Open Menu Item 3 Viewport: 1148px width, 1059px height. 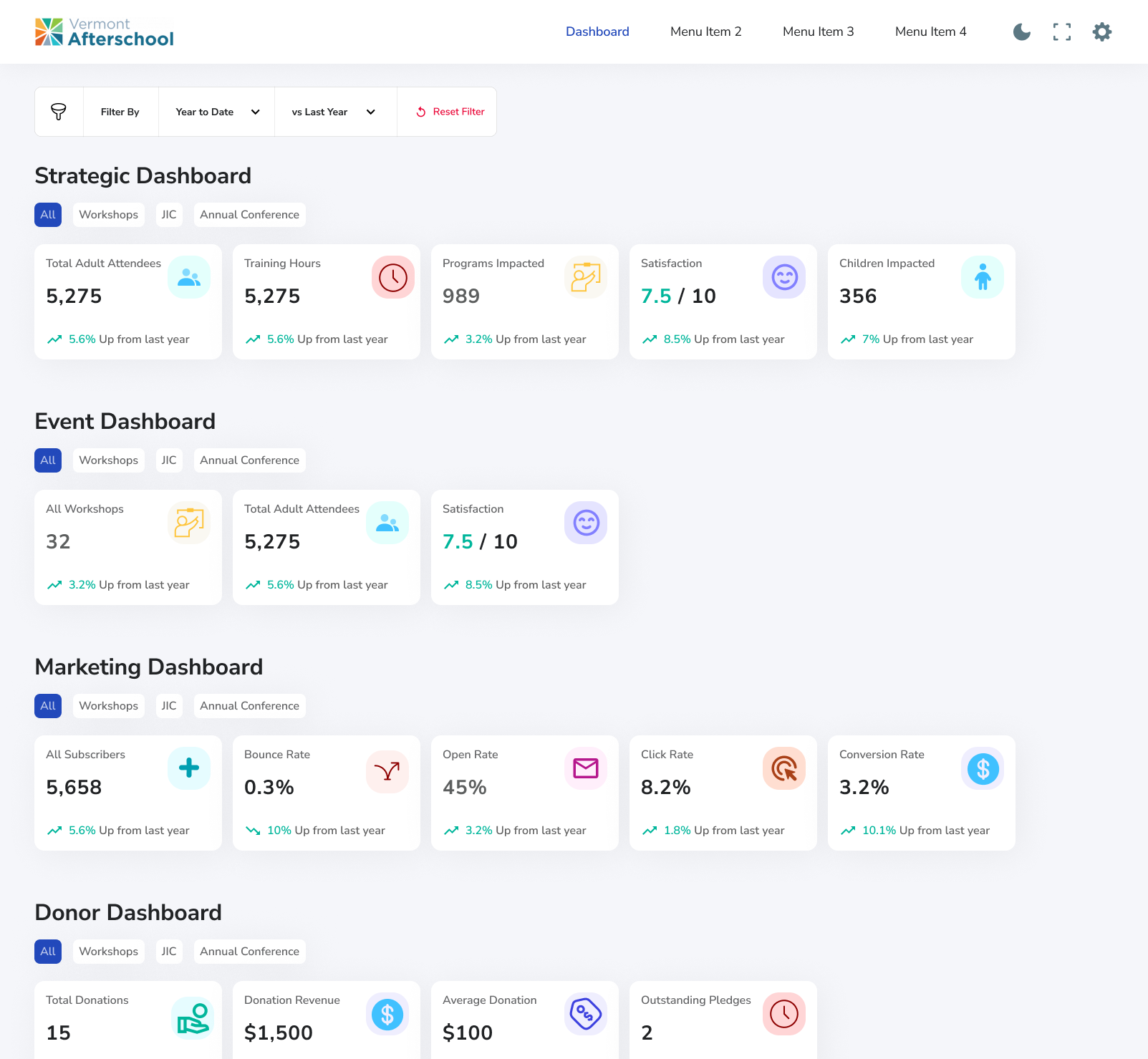(x=819, y=32)
